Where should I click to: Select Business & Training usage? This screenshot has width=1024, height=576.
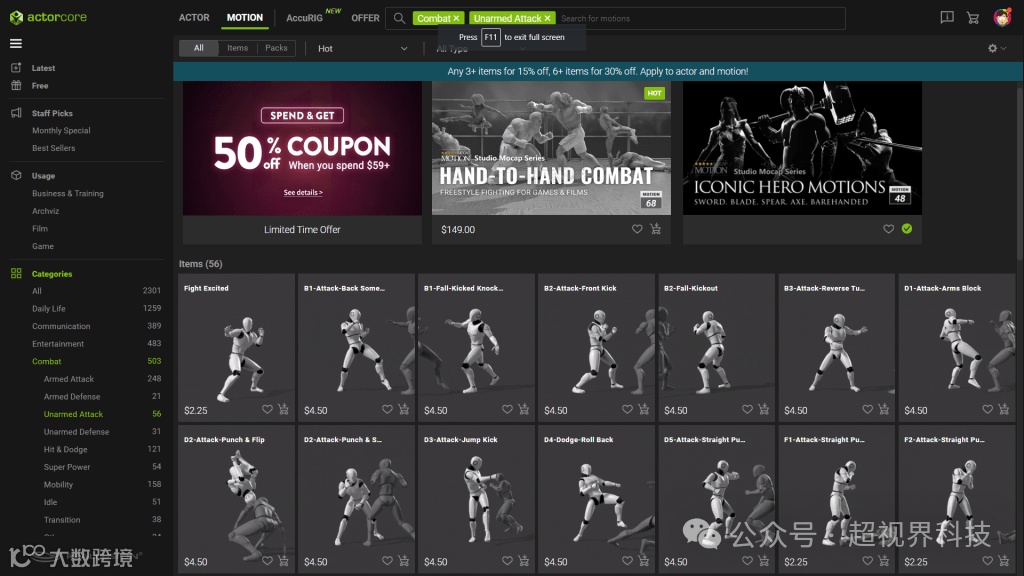pos(68,193)
